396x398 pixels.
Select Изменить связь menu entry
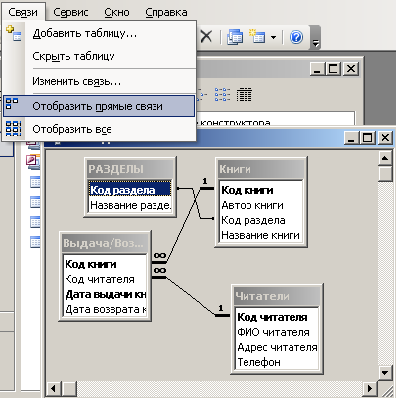point(99,81)
